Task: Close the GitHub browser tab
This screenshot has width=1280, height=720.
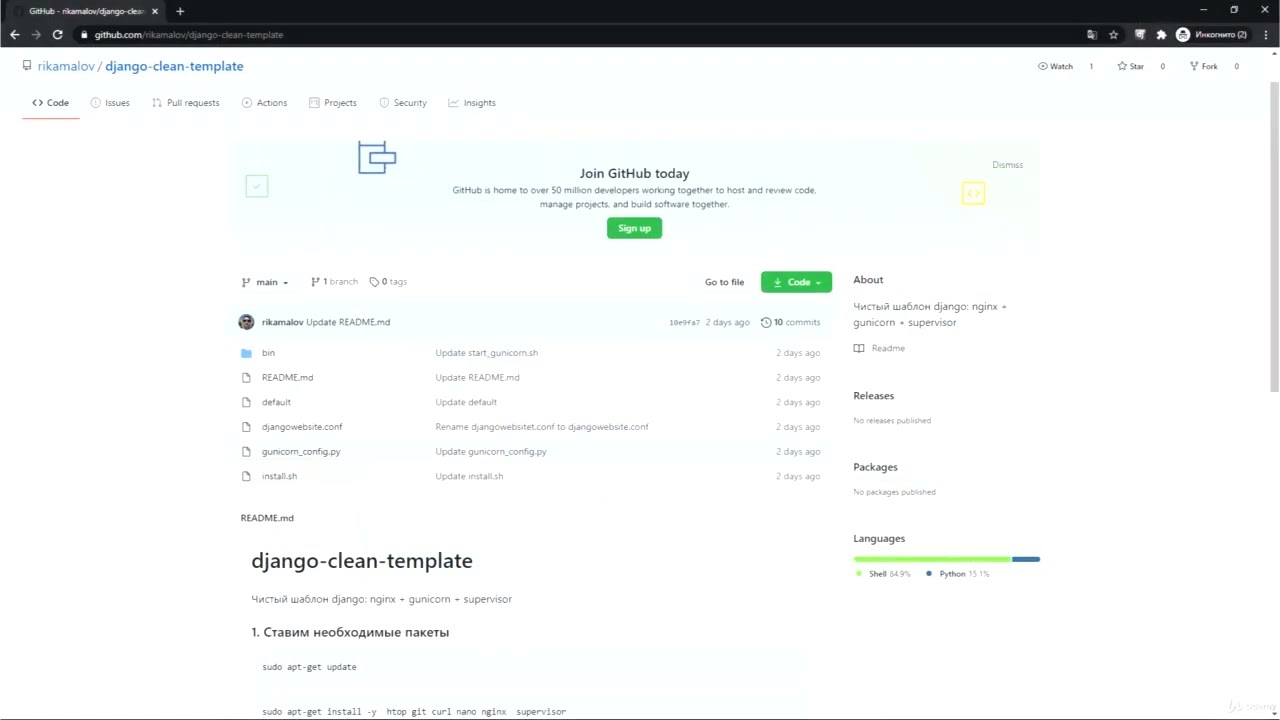Action: point(155,11)
